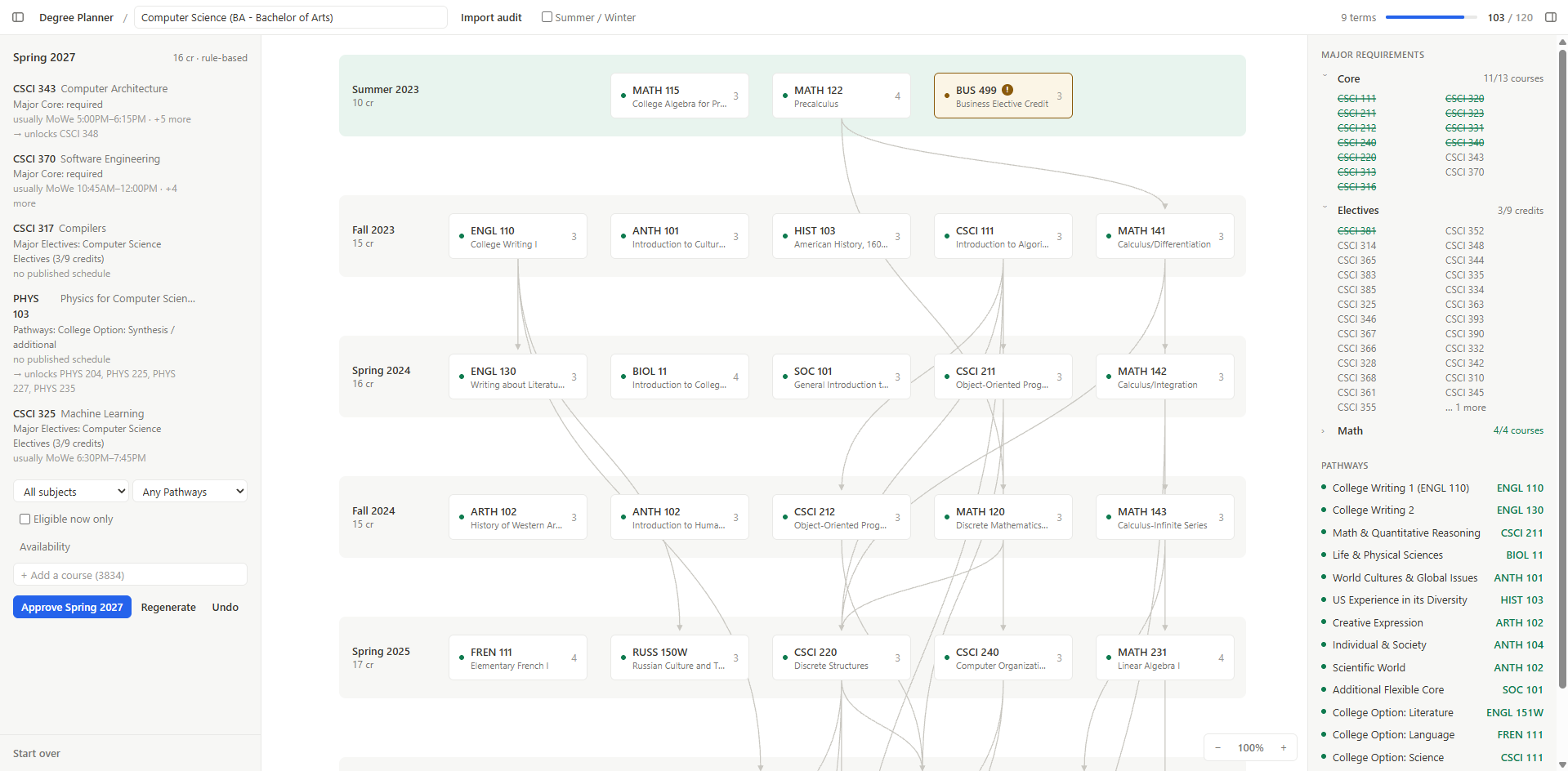
Task: Focus the Add a course field
Action: [130, 574]
